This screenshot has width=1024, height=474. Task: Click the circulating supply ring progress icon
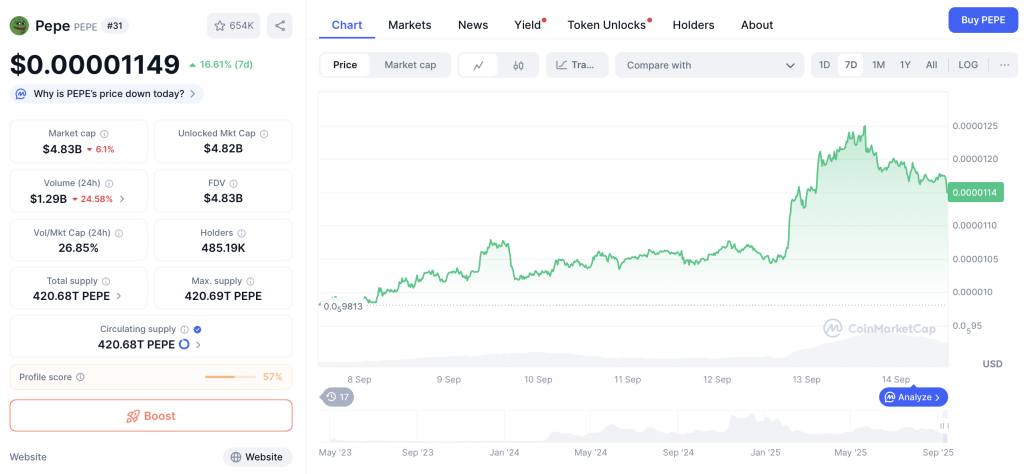[x=184, y=345]
